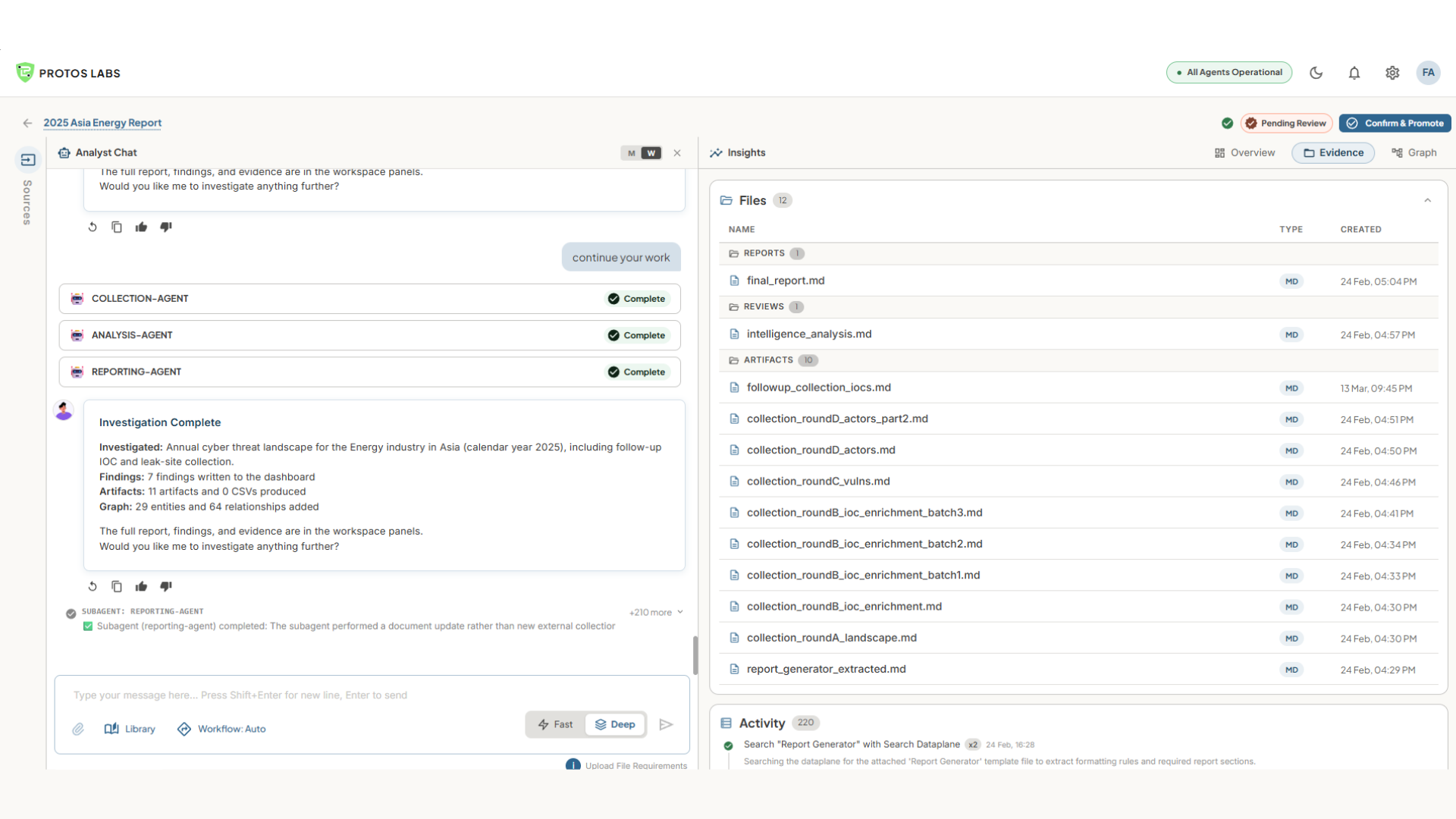Switch to W mode toggle
The height and width of the screenshot is (819, 1456).
651,153
